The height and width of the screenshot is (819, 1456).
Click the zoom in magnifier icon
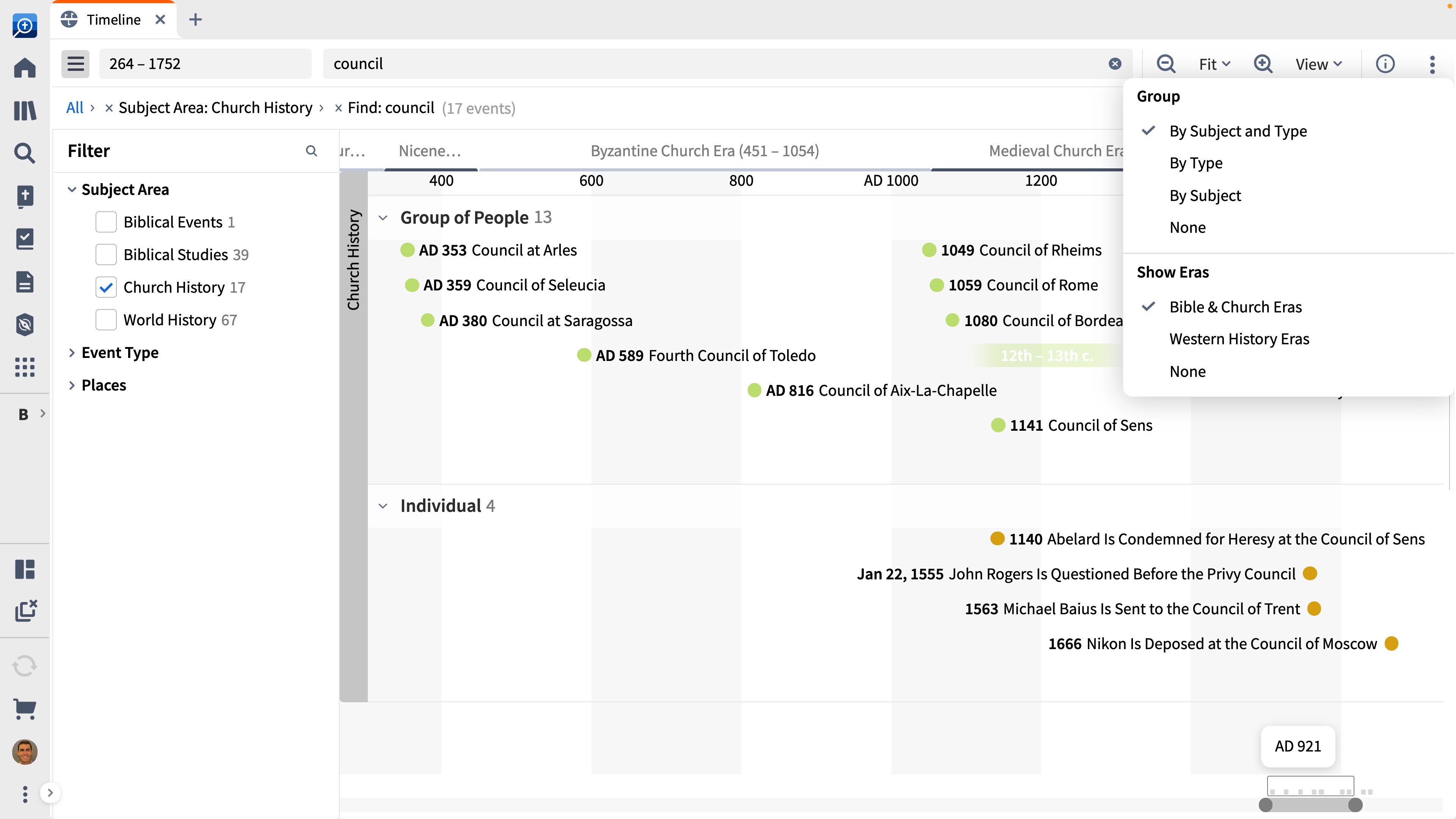point(1263,64)
